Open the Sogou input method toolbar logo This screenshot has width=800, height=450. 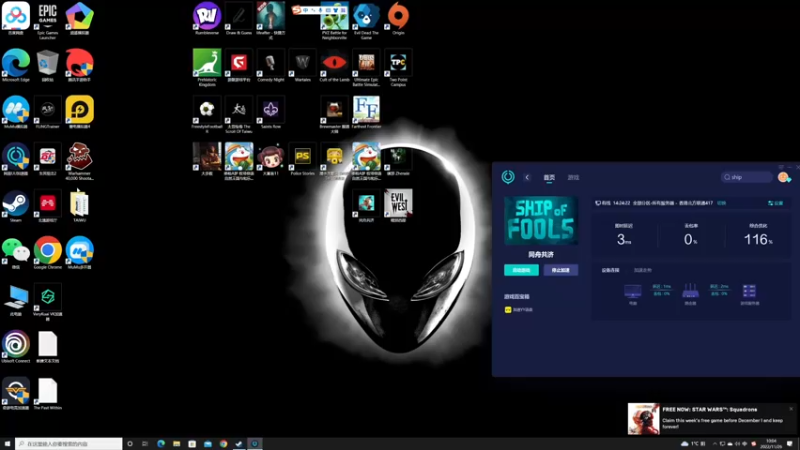(x=296, y=10)
